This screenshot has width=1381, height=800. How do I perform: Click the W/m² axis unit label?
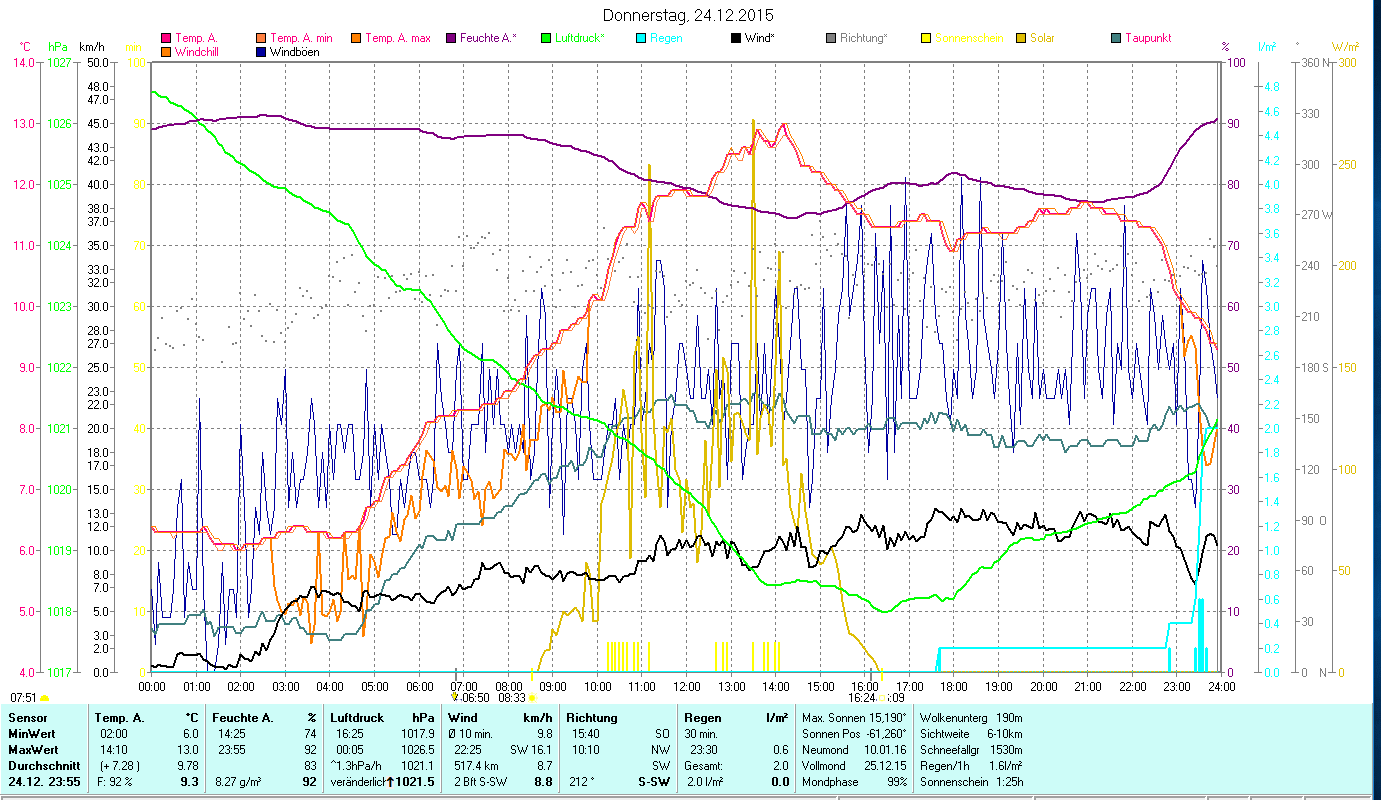point(1343,47)
